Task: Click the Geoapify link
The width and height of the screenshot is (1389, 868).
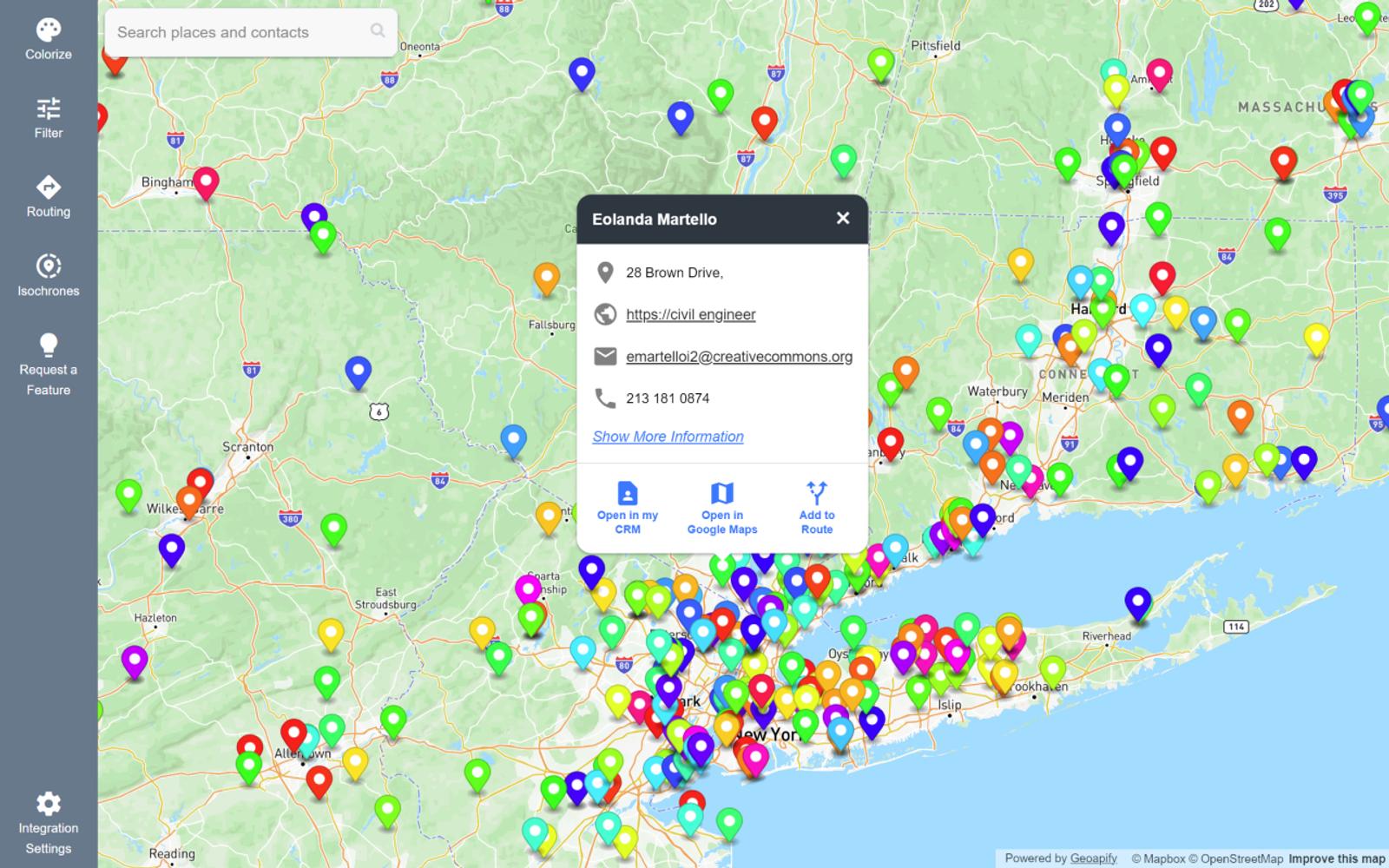Action: pyautogui.click(x=1094, y=858)
